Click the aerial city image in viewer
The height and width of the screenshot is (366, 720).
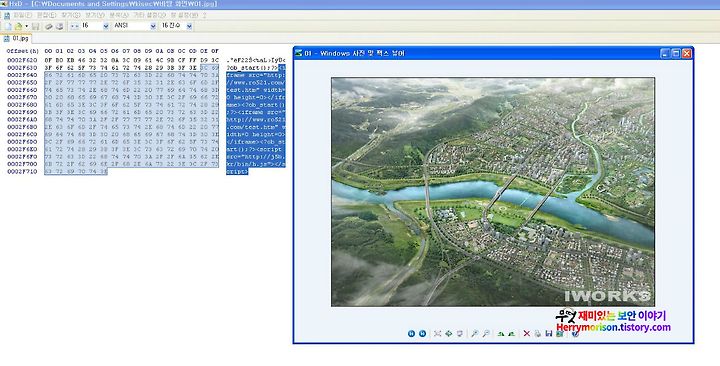coord(493,192)
